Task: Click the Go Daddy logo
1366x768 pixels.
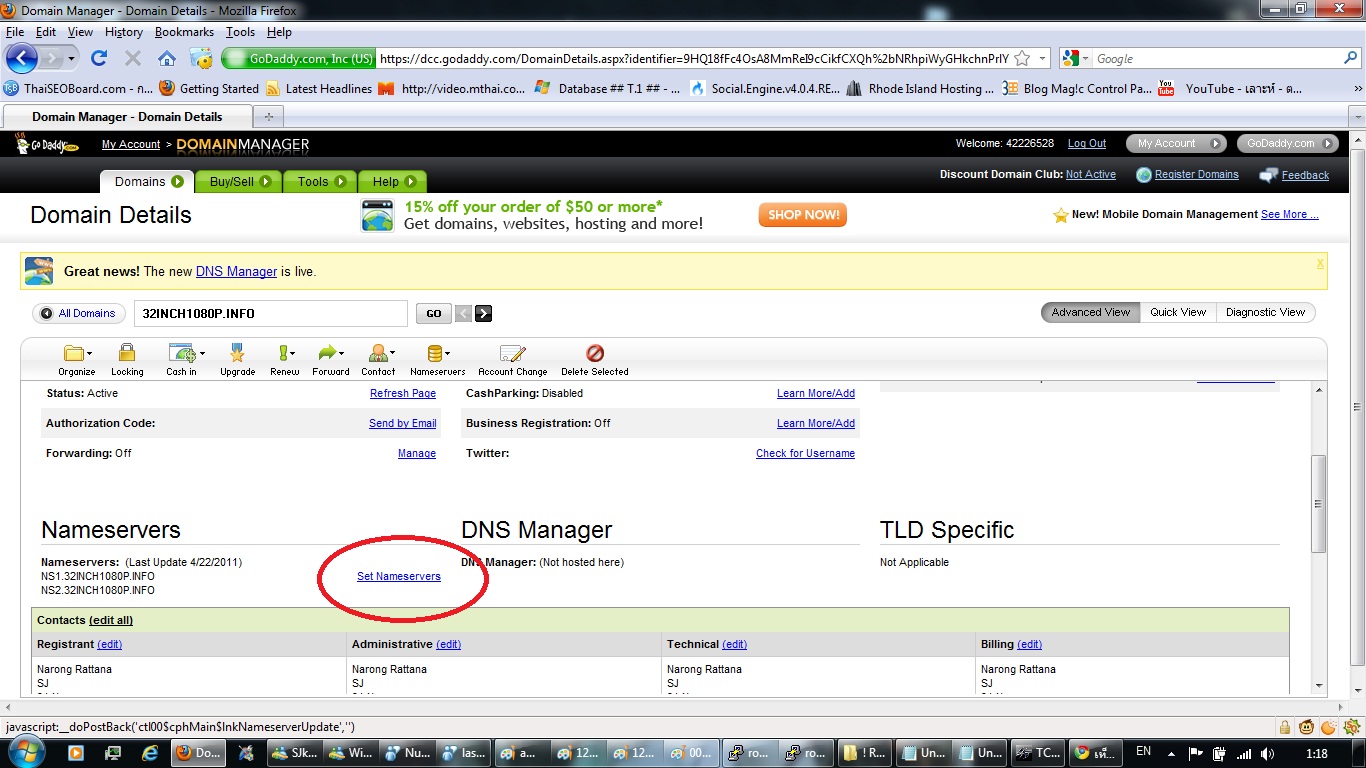Action: 46,144
